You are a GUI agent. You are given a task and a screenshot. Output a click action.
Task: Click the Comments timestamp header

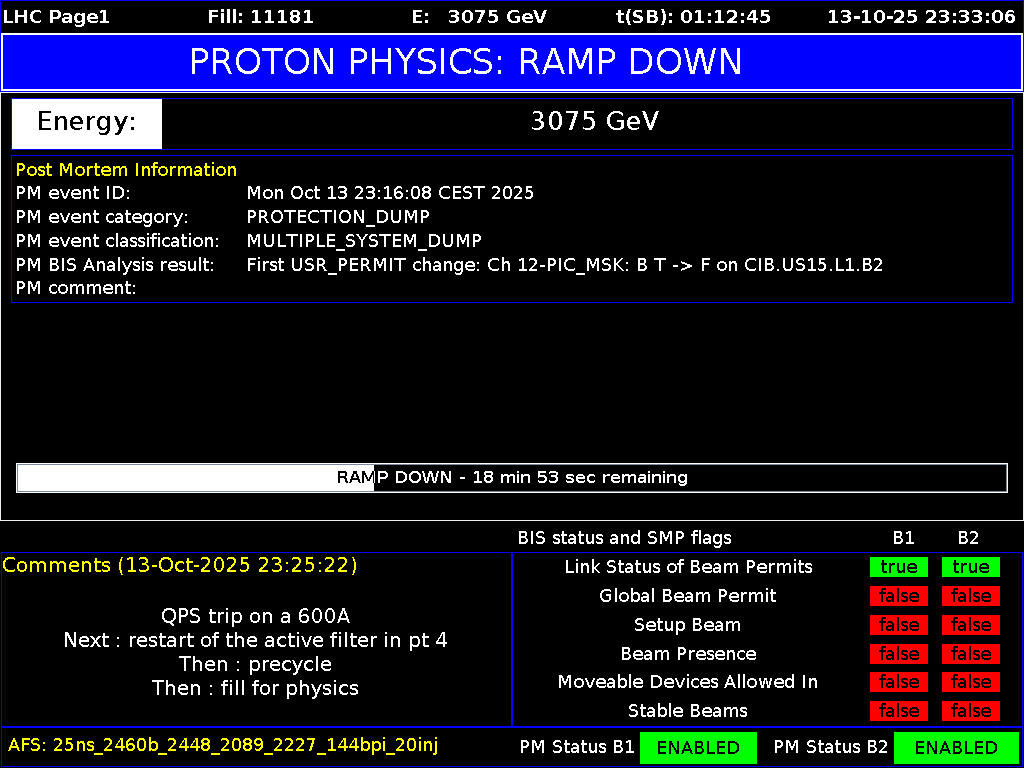coord(180,565)
